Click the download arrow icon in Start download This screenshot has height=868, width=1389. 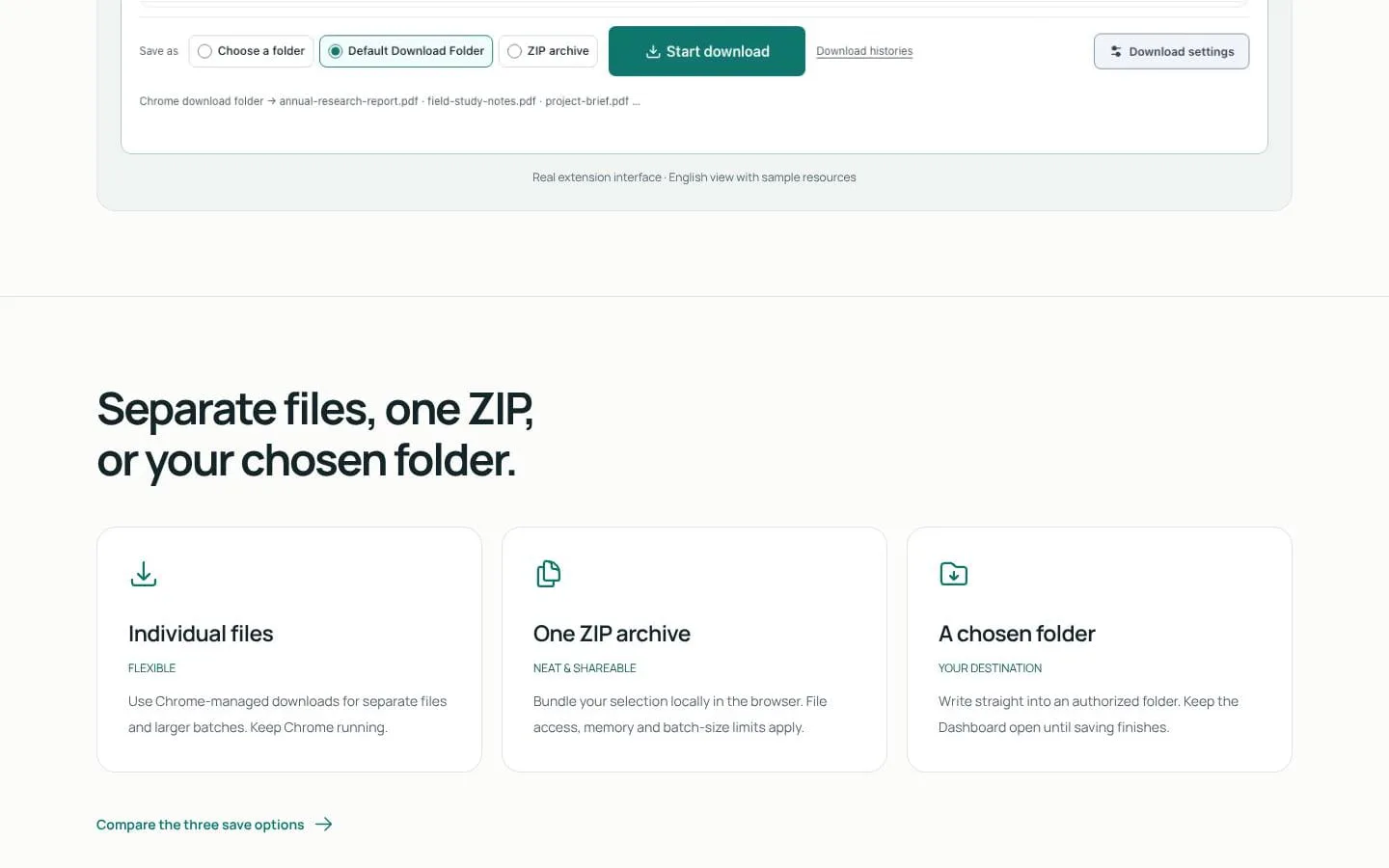[x=653, y=51]
